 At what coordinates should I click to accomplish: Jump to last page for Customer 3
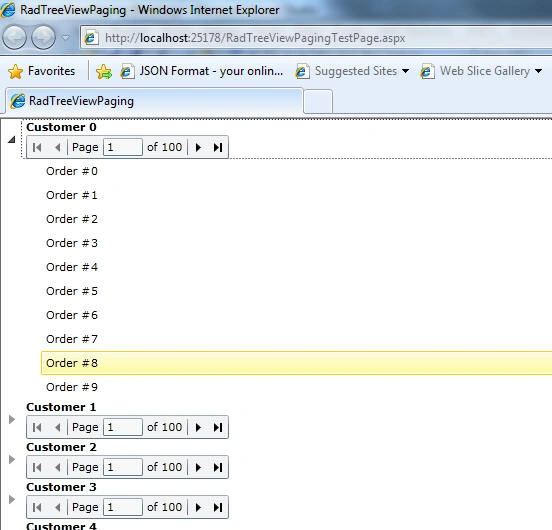click(x=218, y=507)
